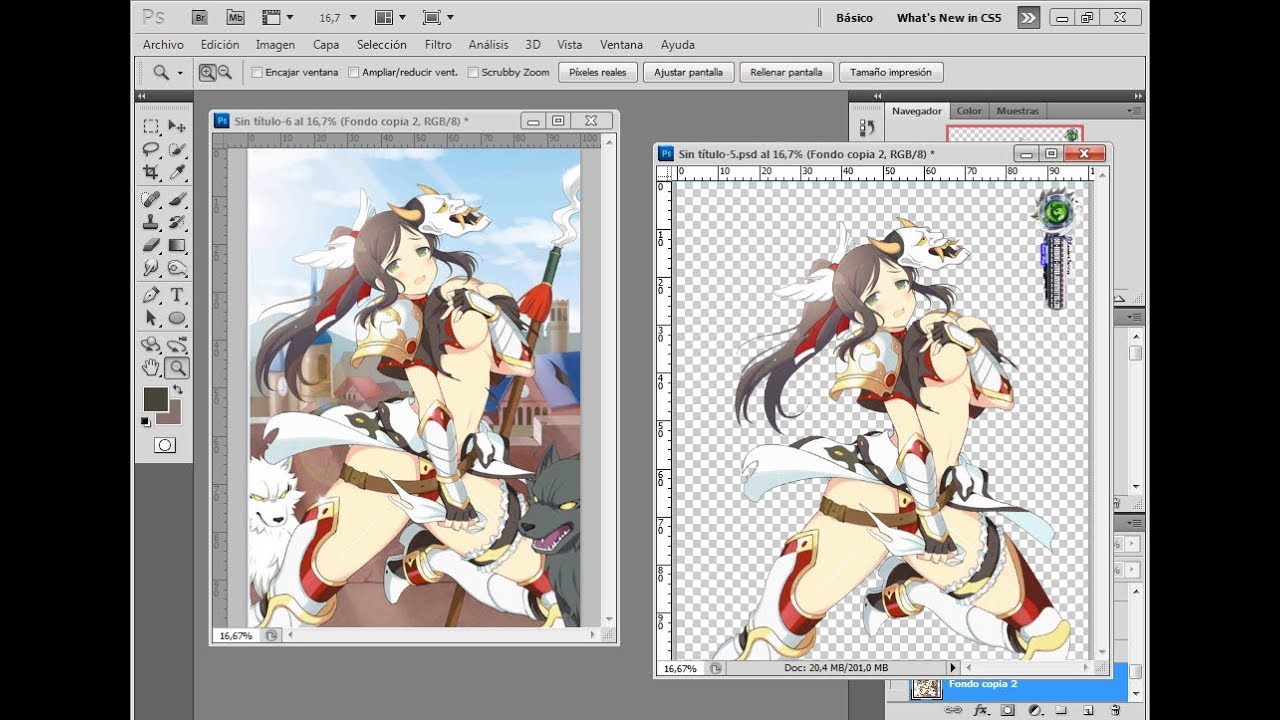
Task: Click the Píxeles reales button
Action: tap(598, 72)
